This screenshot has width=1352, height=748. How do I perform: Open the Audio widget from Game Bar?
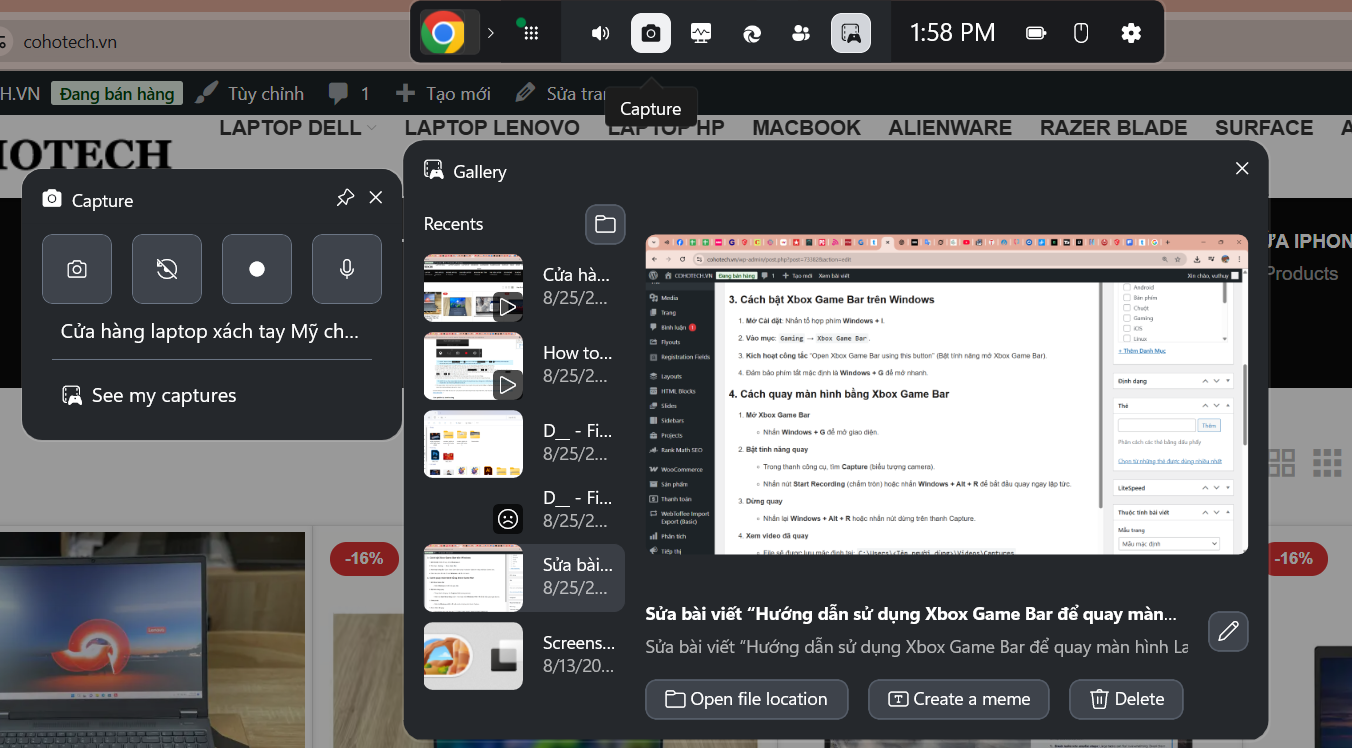(600, 33)
